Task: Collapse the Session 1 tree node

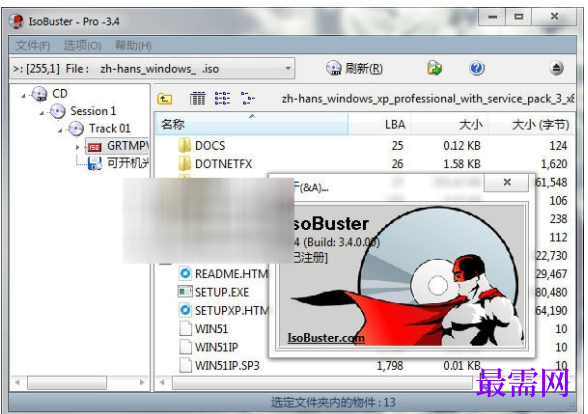Action: (42, 113)
